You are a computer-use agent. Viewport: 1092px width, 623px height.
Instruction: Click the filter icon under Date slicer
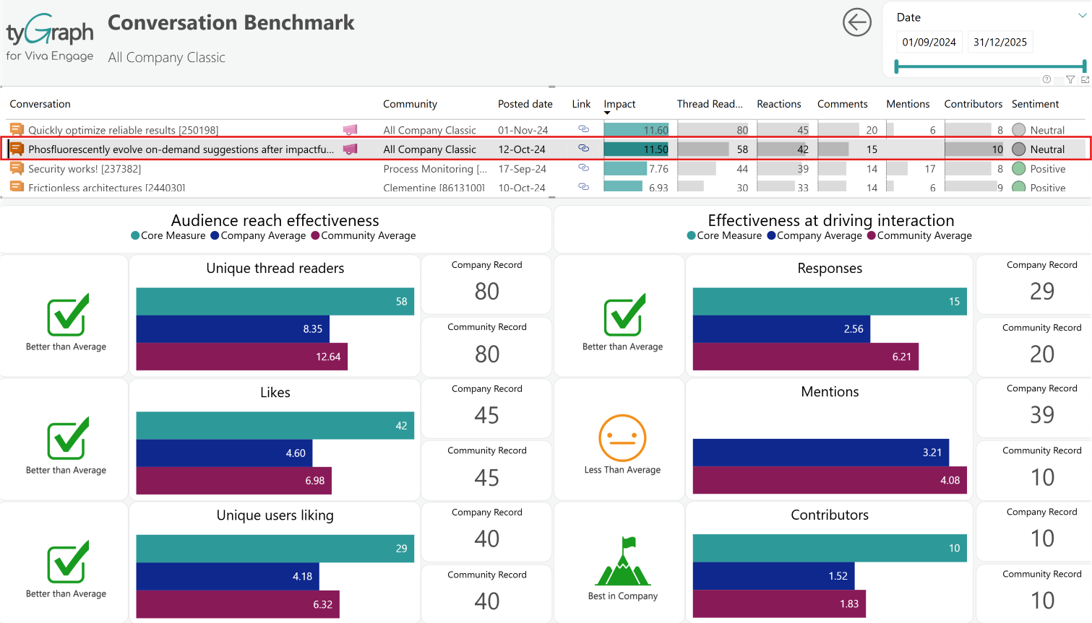(x=1070, y=79)
